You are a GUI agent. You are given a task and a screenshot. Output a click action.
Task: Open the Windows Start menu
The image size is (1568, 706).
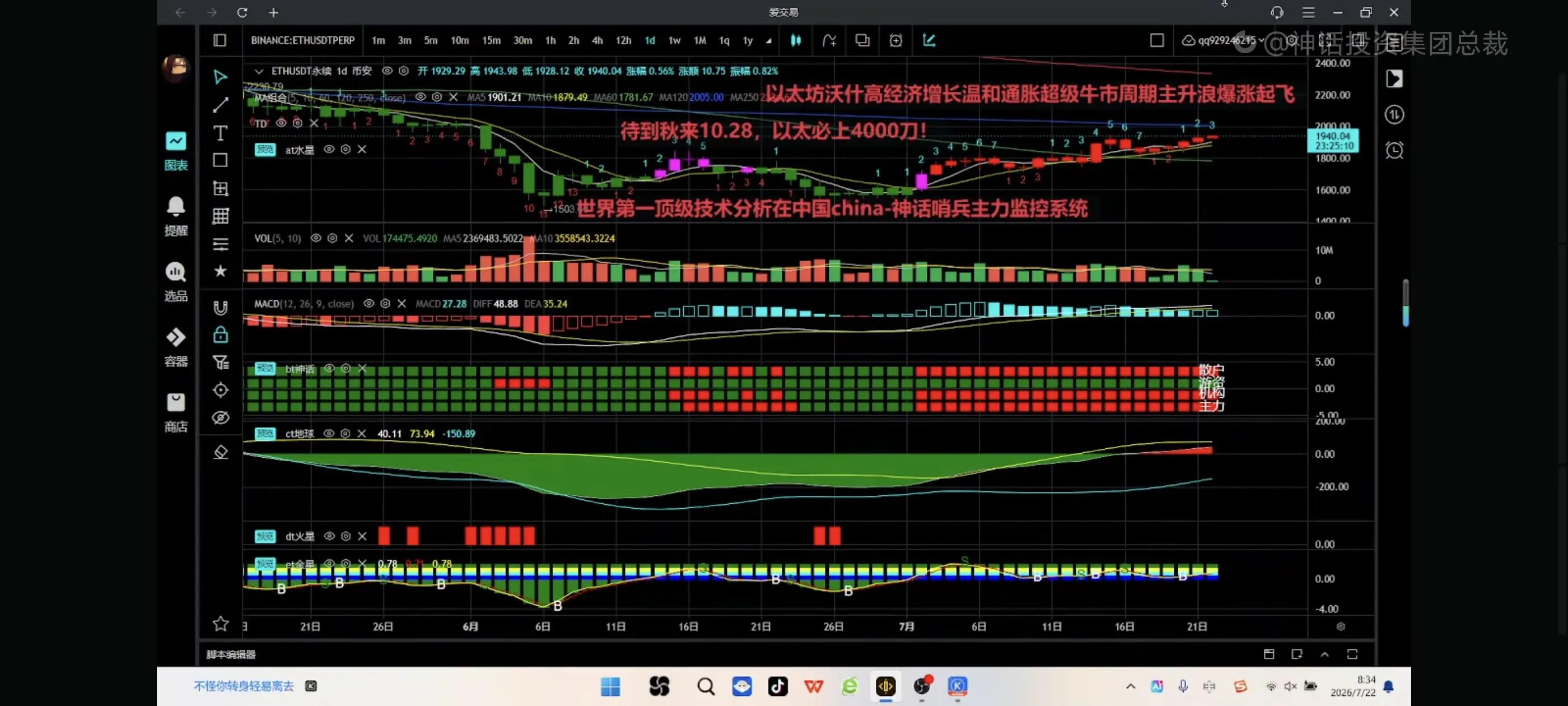tap(610, 686)
